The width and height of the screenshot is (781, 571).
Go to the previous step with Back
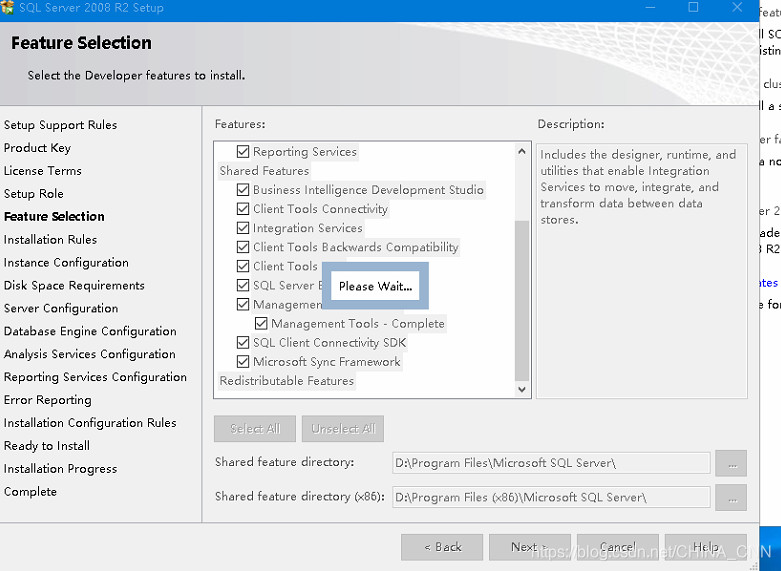(442, 547)
